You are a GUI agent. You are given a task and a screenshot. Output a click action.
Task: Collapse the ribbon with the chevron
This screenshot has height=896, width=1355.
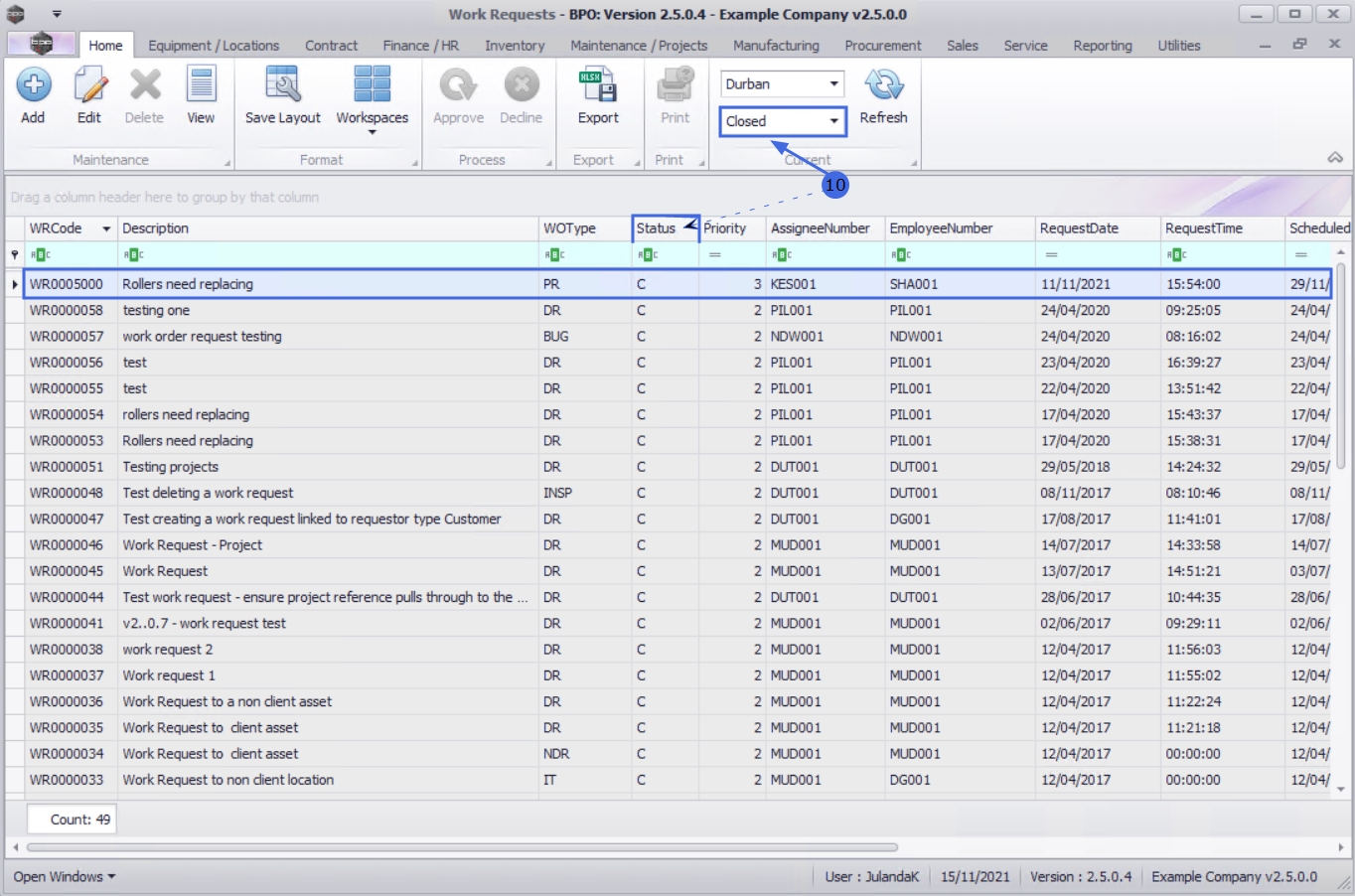tap(1334, 158)
